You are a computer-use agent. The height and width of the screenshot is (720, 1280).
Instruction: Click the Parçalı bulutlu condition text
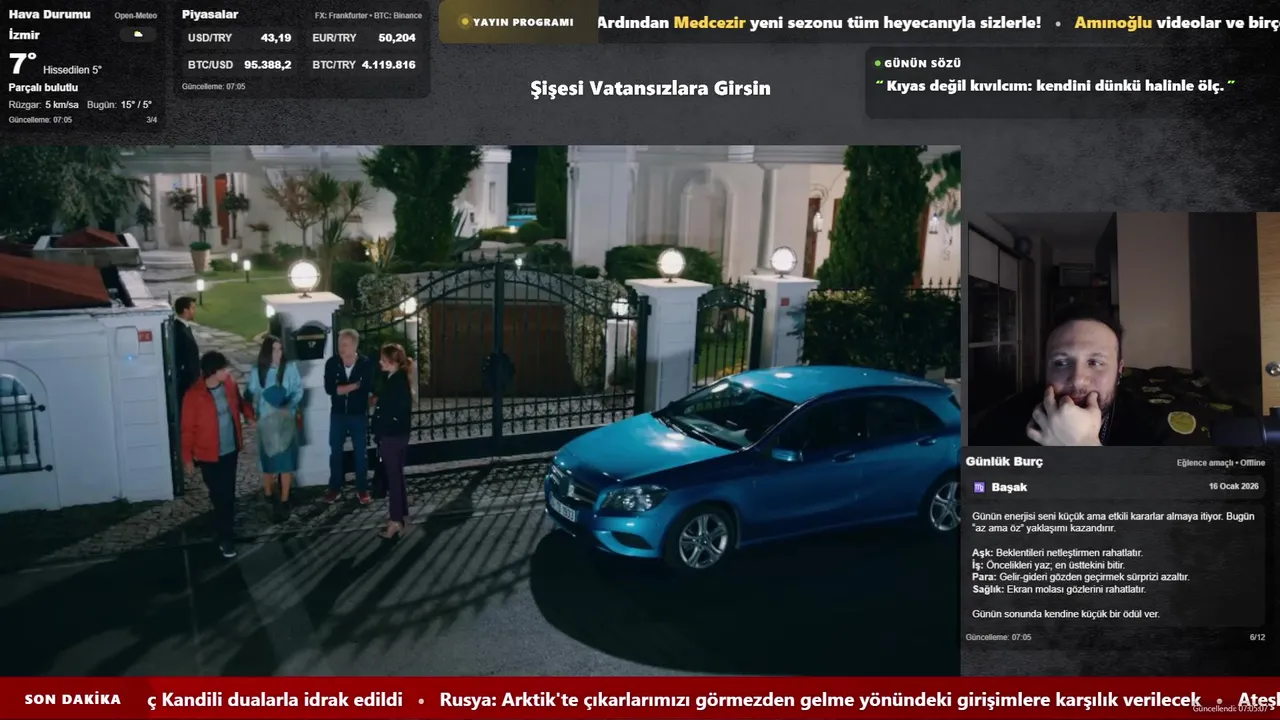(43, 88)
